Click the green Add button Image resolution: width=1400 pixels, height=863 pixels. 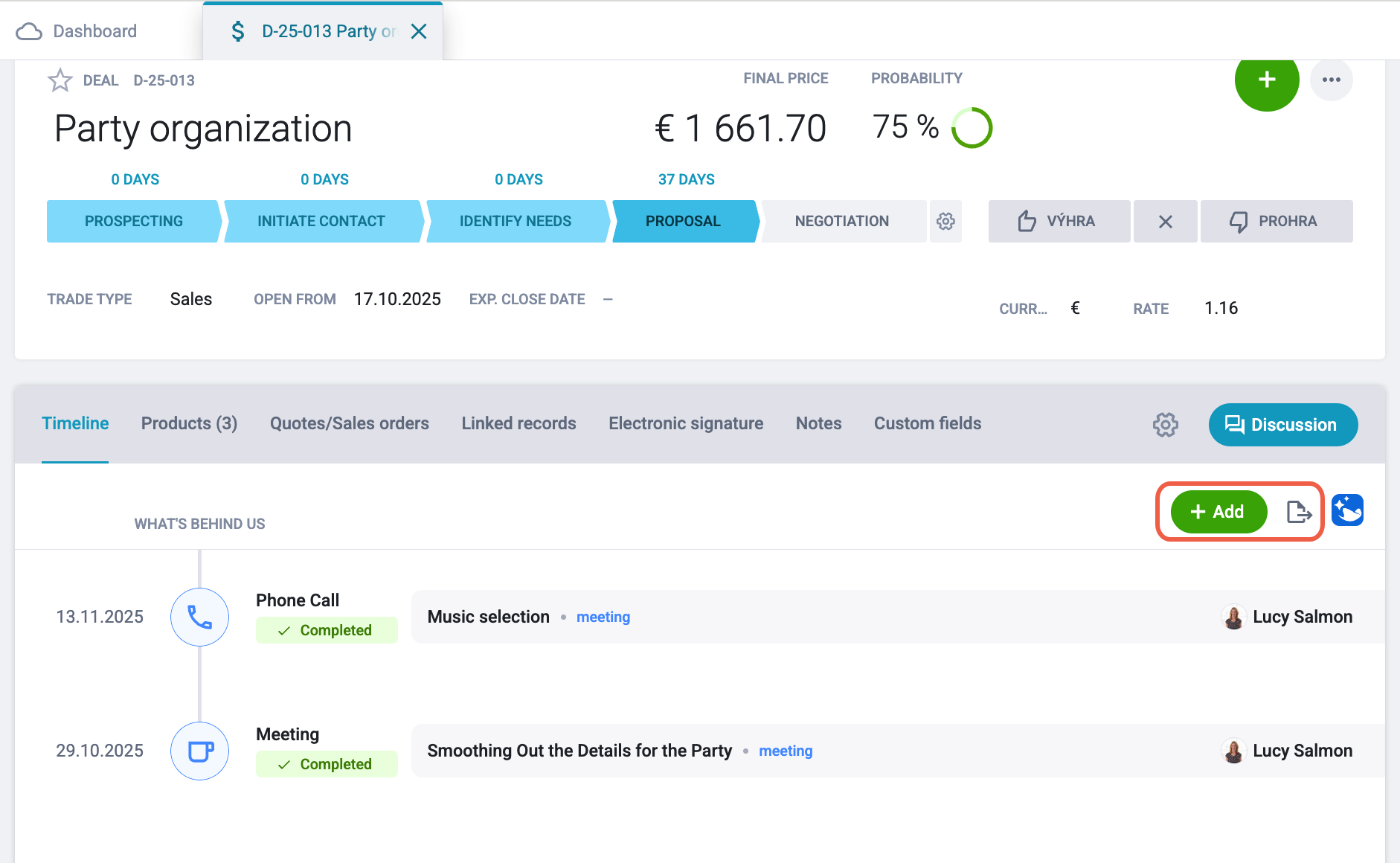pos(1218,512)
